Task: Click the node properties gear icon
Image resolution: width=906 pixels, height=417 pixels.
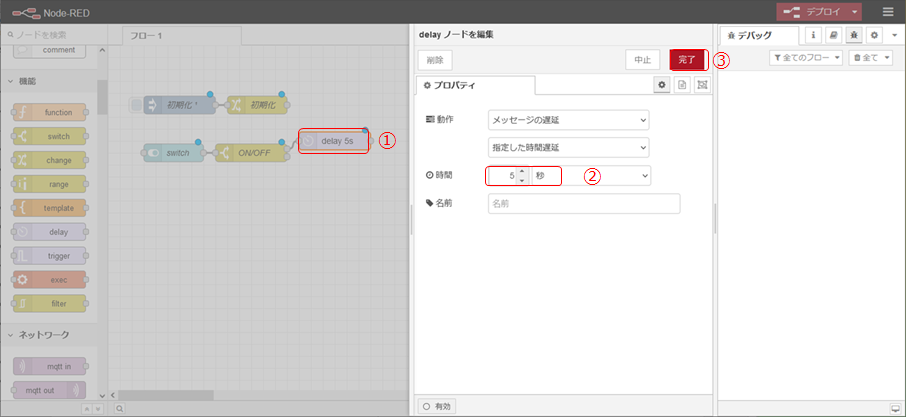Action: click(662, 86)
